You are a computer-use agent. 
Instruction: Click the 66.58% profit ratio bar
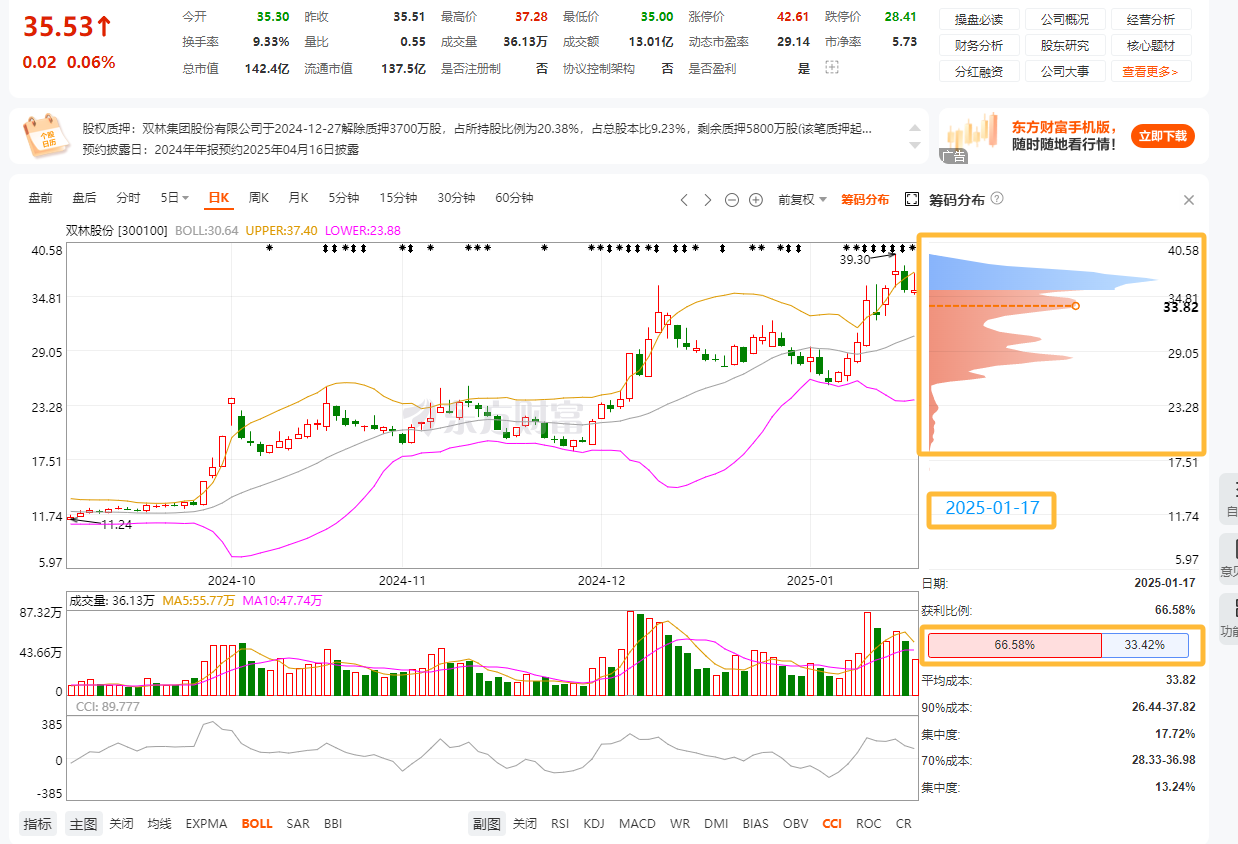[x=1014, y=645]
